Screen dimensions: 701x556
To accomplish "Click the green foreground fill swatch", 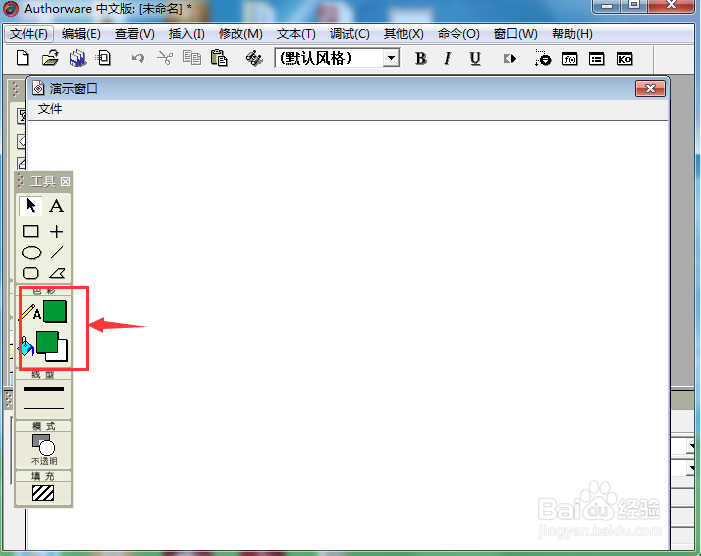I will 47,342.
